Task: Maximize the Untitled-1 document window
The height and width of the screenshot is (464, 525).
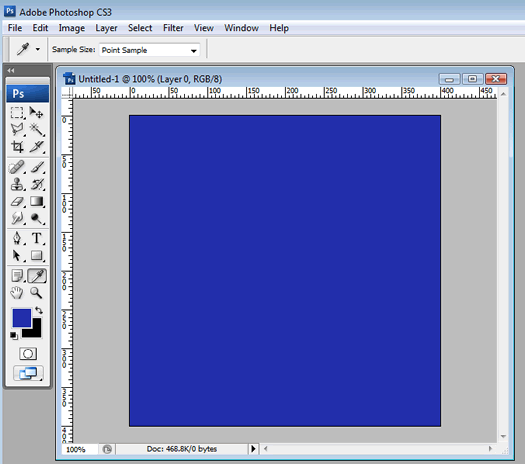Action: coord(472,79)
